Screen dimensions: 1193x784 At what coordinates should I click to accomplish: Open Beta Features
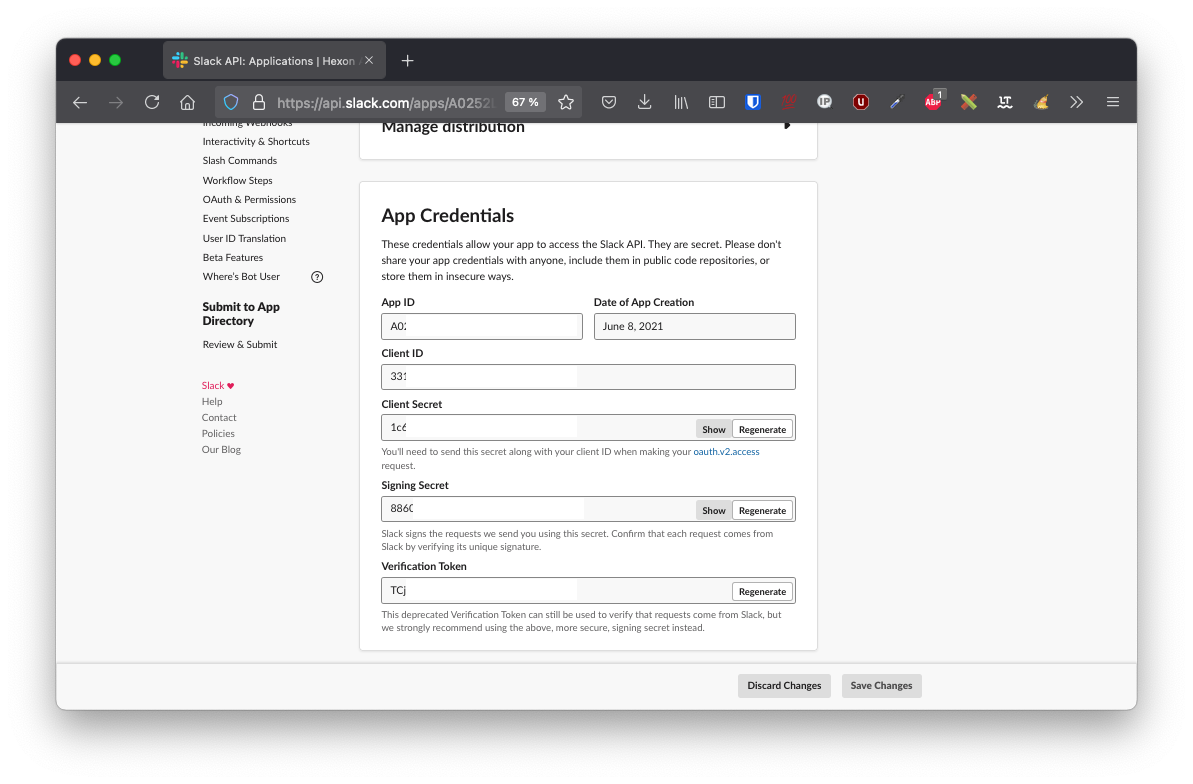[233, 257]
